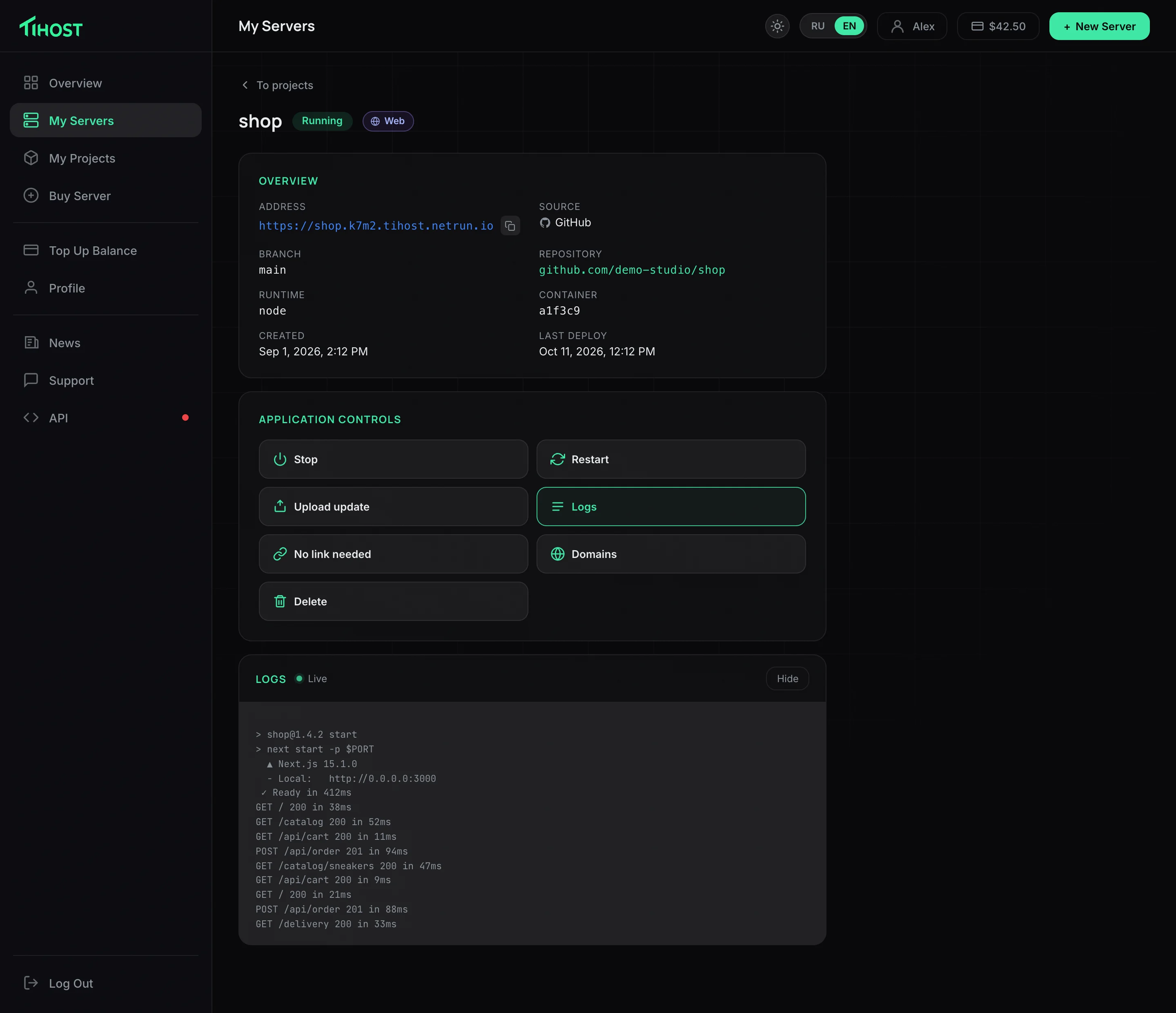The height and width of the screenshot is (1013, 1176).
Task: Click the "main" branch value
Action: 272,270
